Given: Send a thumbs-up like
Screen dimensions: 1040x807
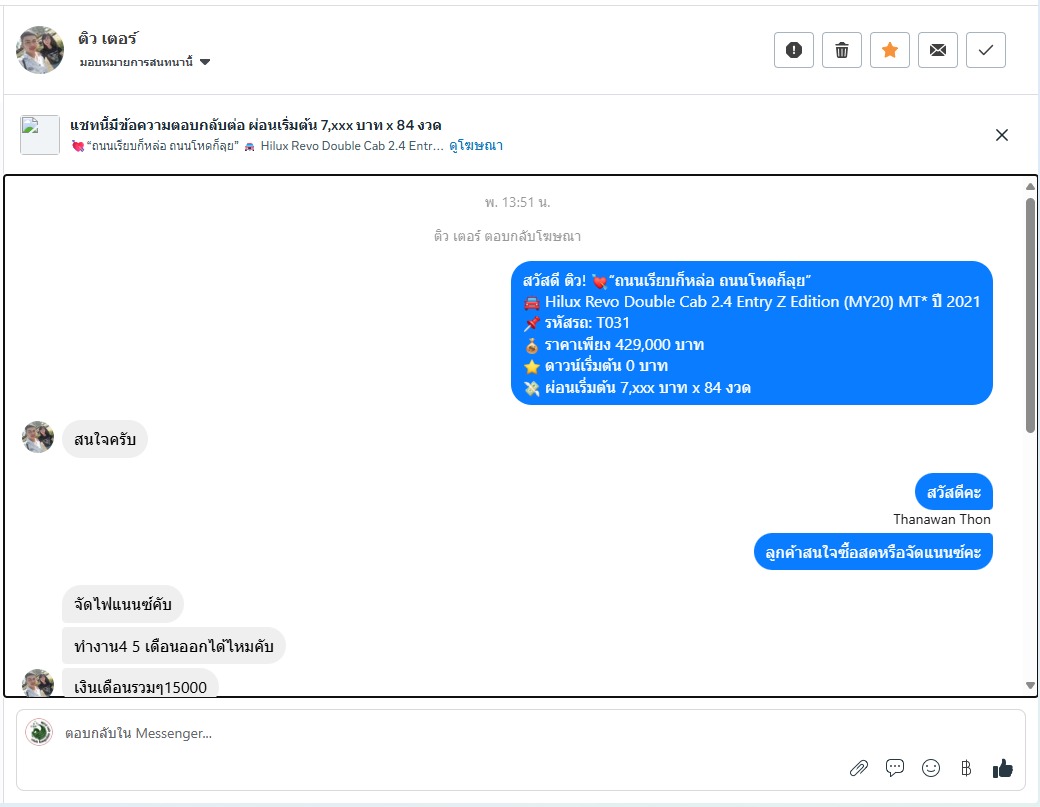Looking at the screenshot, I should 1003,768.
